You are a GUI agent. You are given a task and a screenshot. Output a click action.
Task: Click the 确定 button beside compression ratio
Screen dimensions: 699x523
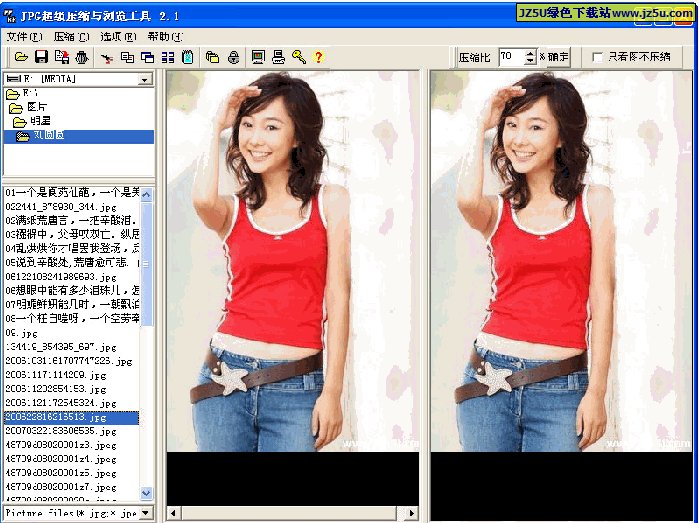[x=558, y=57]
